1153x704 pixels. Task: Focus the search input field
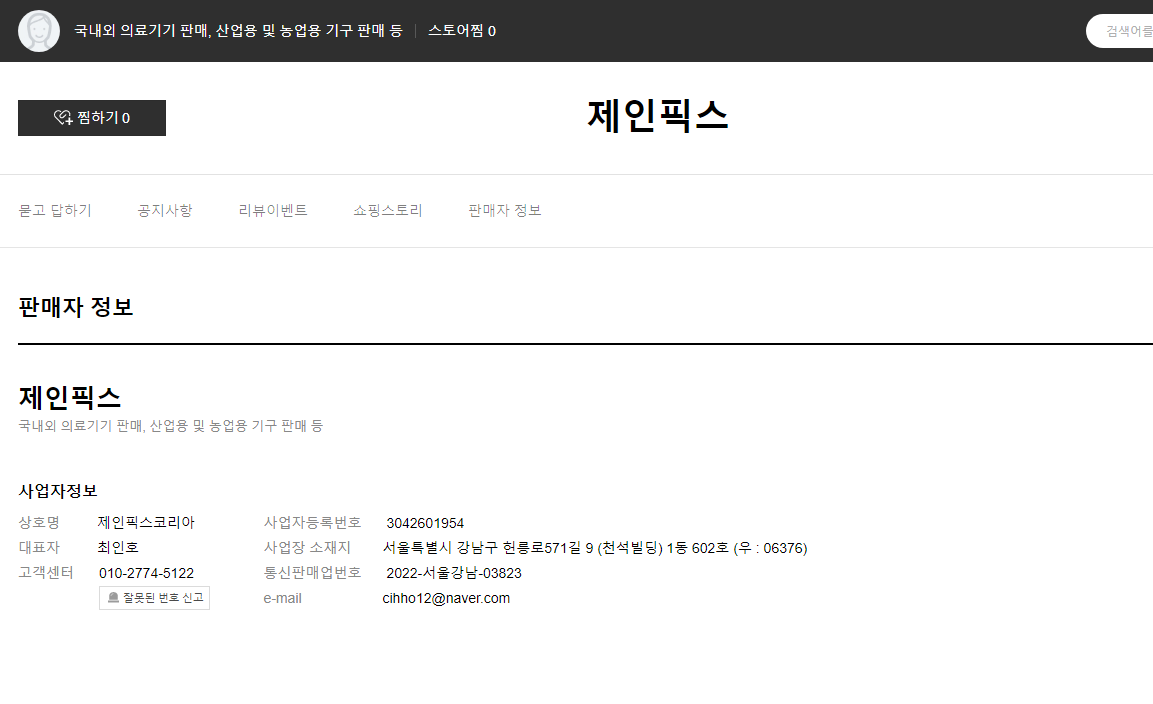tap(1125, 31)
